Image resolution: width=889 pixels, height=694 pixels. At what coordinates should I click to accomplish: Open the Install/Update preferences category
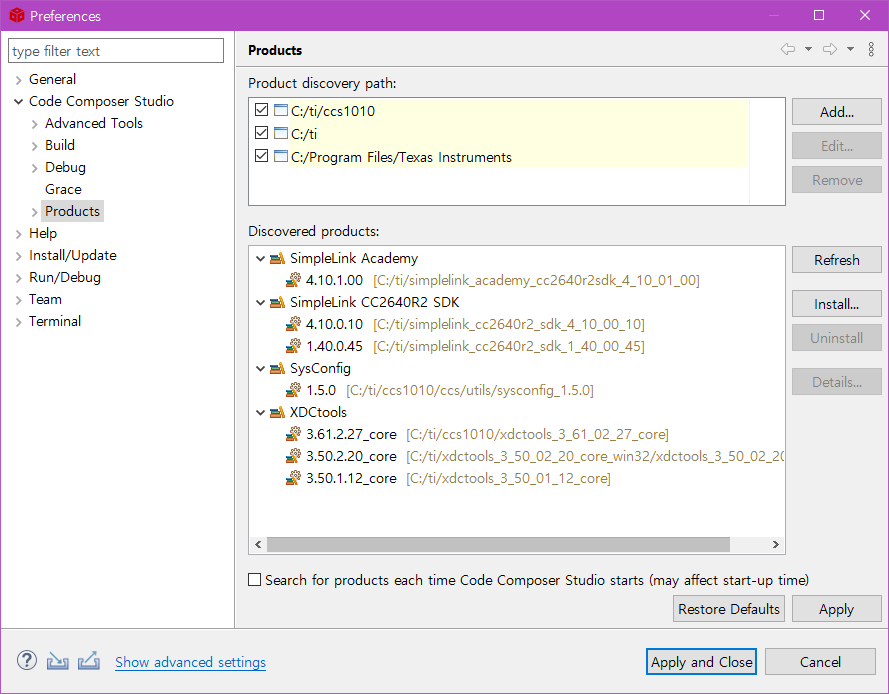pyautogui.click(x=73, y=255)
